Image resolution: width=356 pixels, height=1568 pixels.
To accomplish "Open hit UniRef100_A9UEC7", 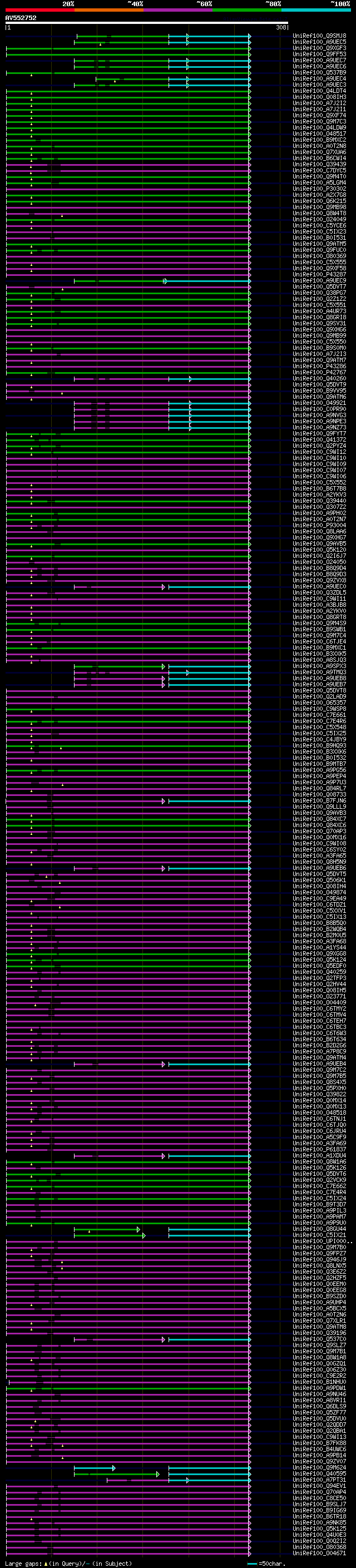I will 319,60.
